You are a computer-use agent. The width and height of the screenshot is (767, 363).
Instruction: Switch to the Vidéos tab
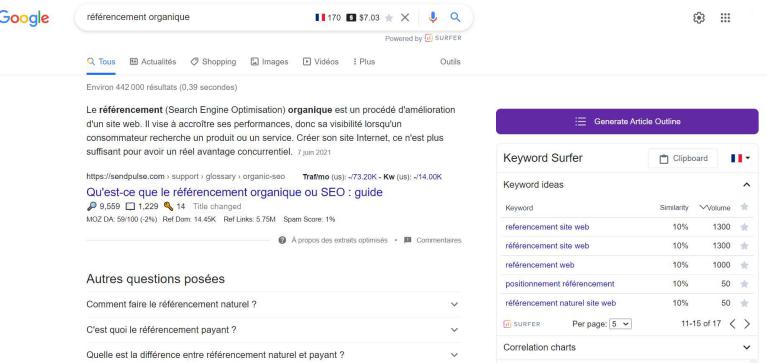click(321, 62)
